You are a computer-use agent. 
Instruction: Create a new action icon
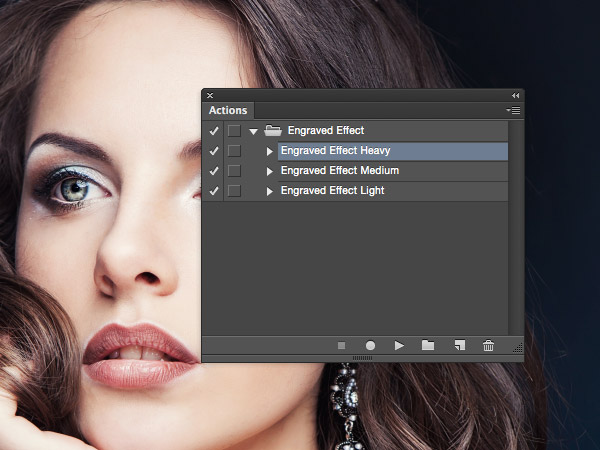tap(460, 346)
